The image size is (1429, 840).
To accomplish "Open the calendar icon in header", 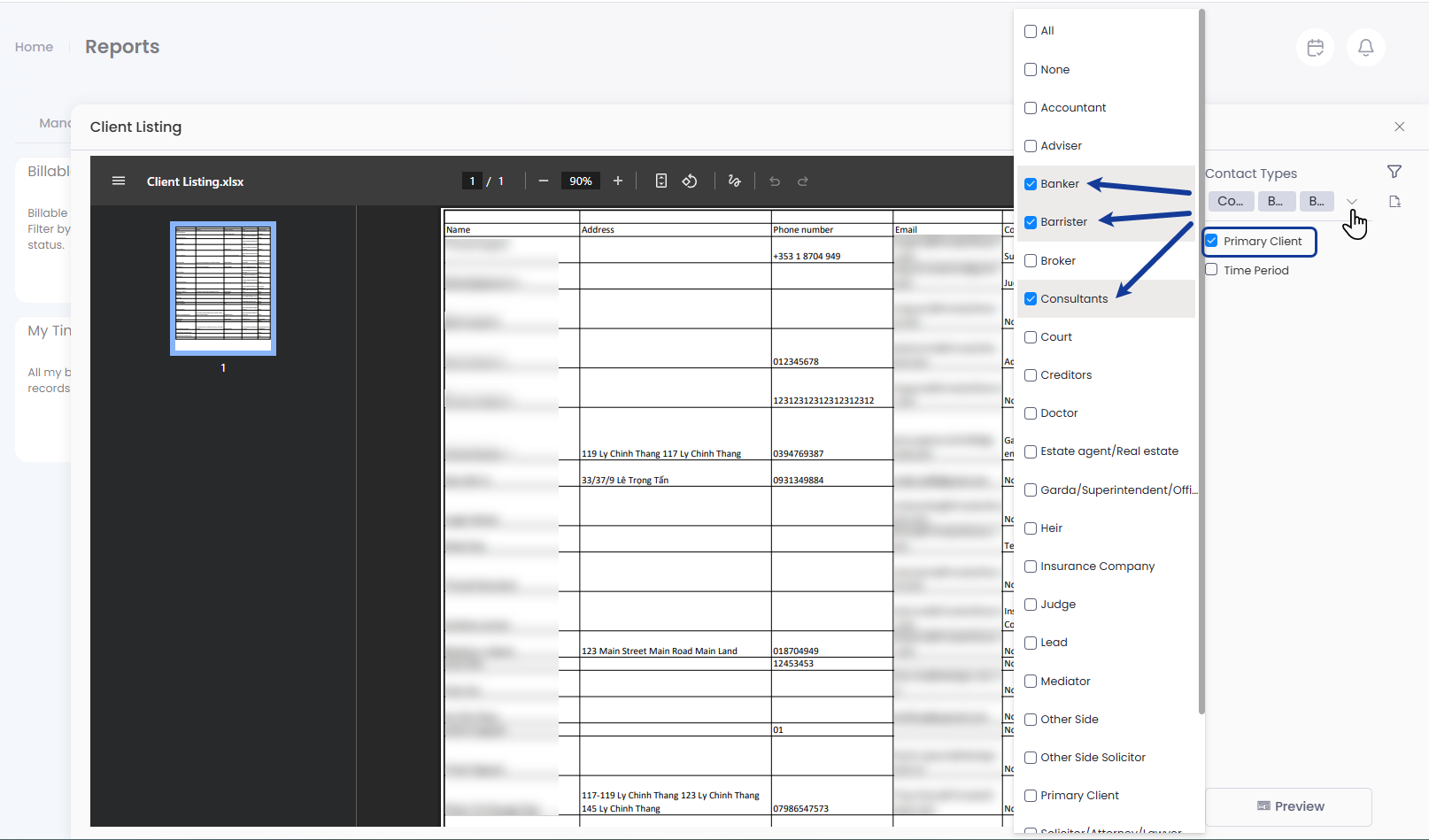I will coord(1315,47).
